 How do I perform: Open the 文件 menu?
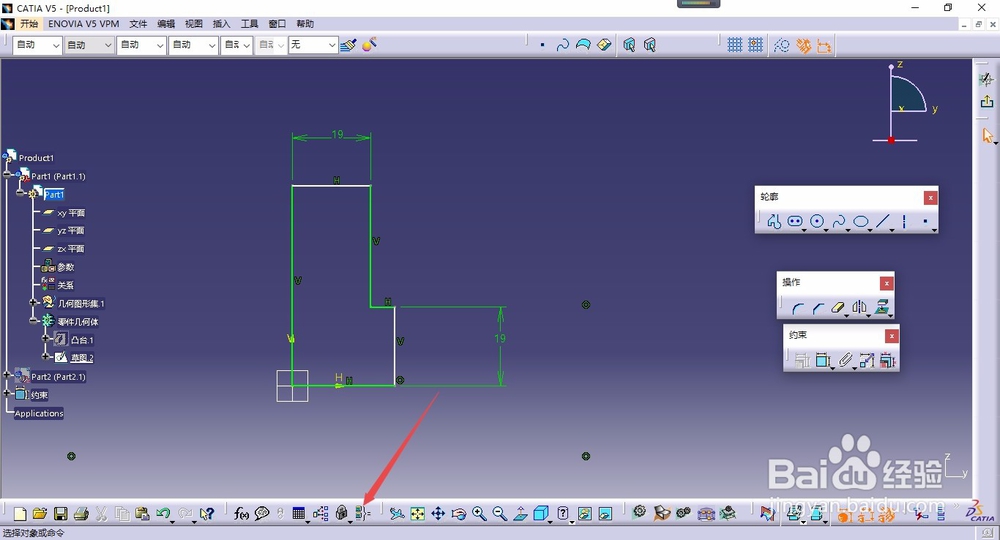pyautogui.click(x=138, y=24)
